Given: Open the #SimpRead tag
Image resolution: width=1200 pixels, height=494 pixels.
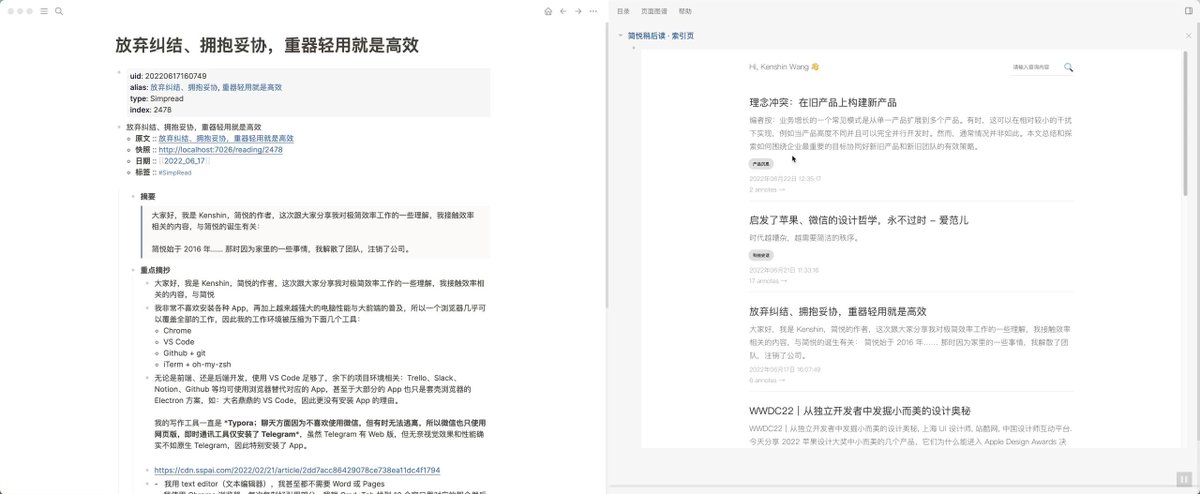Looking at the screenshot, I should 175,172.
